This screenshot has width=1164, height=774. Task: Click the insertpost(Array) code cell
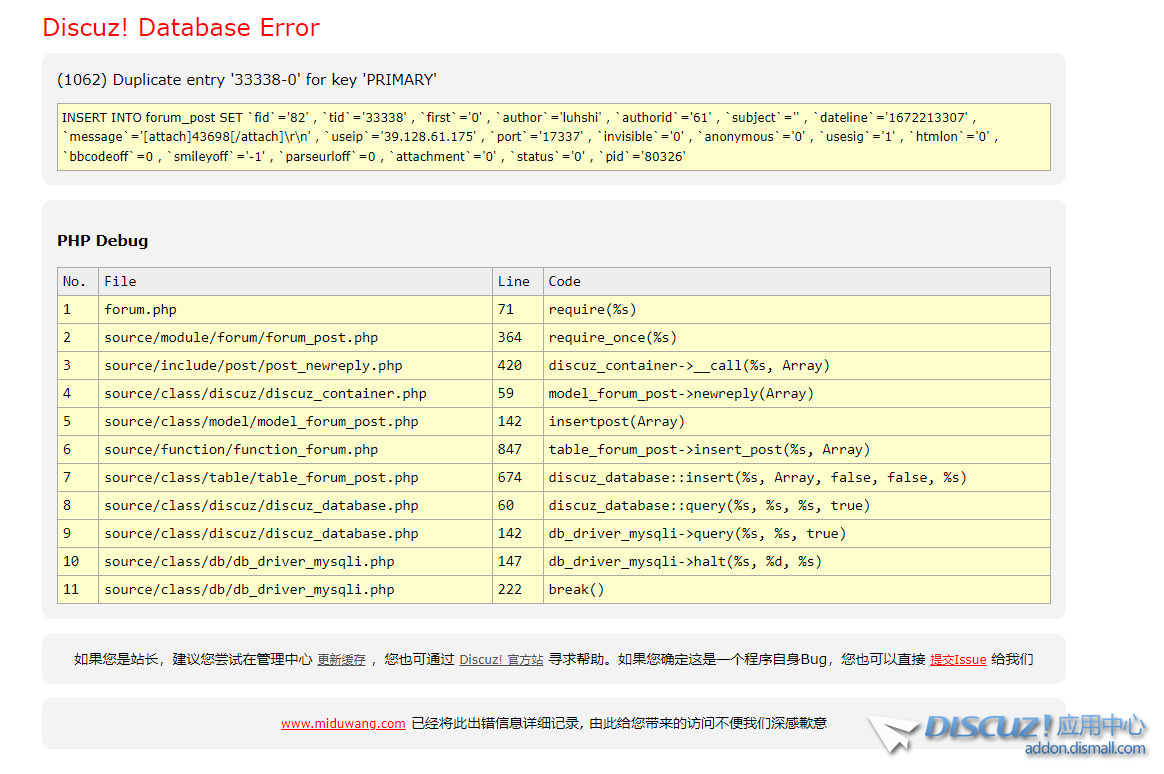click(797, 422)
